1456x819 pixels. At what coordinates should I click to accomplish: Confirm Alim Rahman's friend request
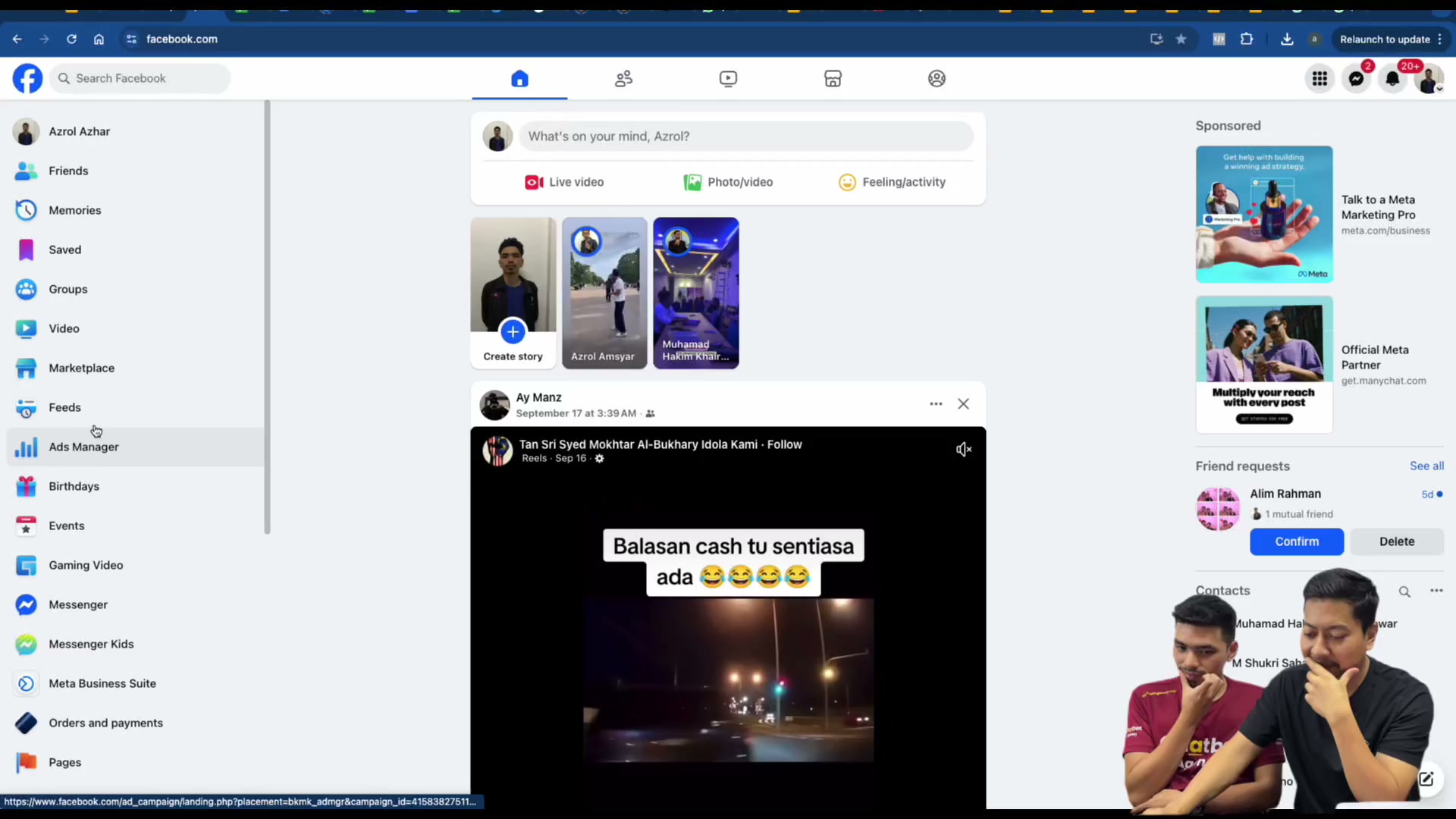[1297, 541]
